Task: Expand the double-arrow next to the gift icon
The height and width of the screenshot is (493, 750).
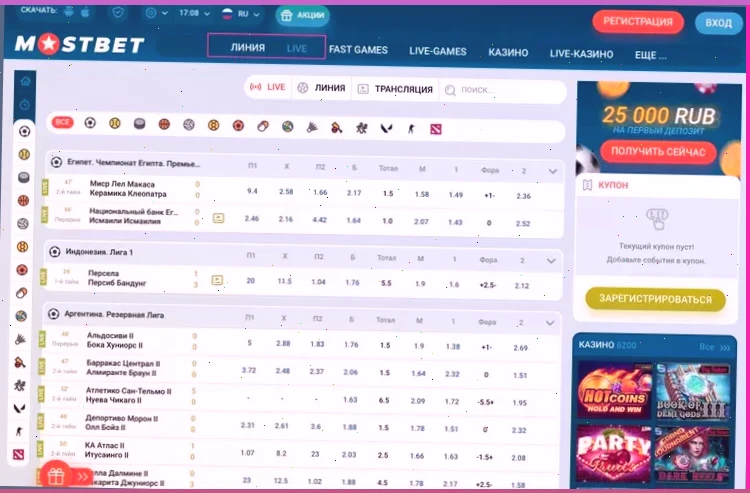Action: (x=82, y=476)
